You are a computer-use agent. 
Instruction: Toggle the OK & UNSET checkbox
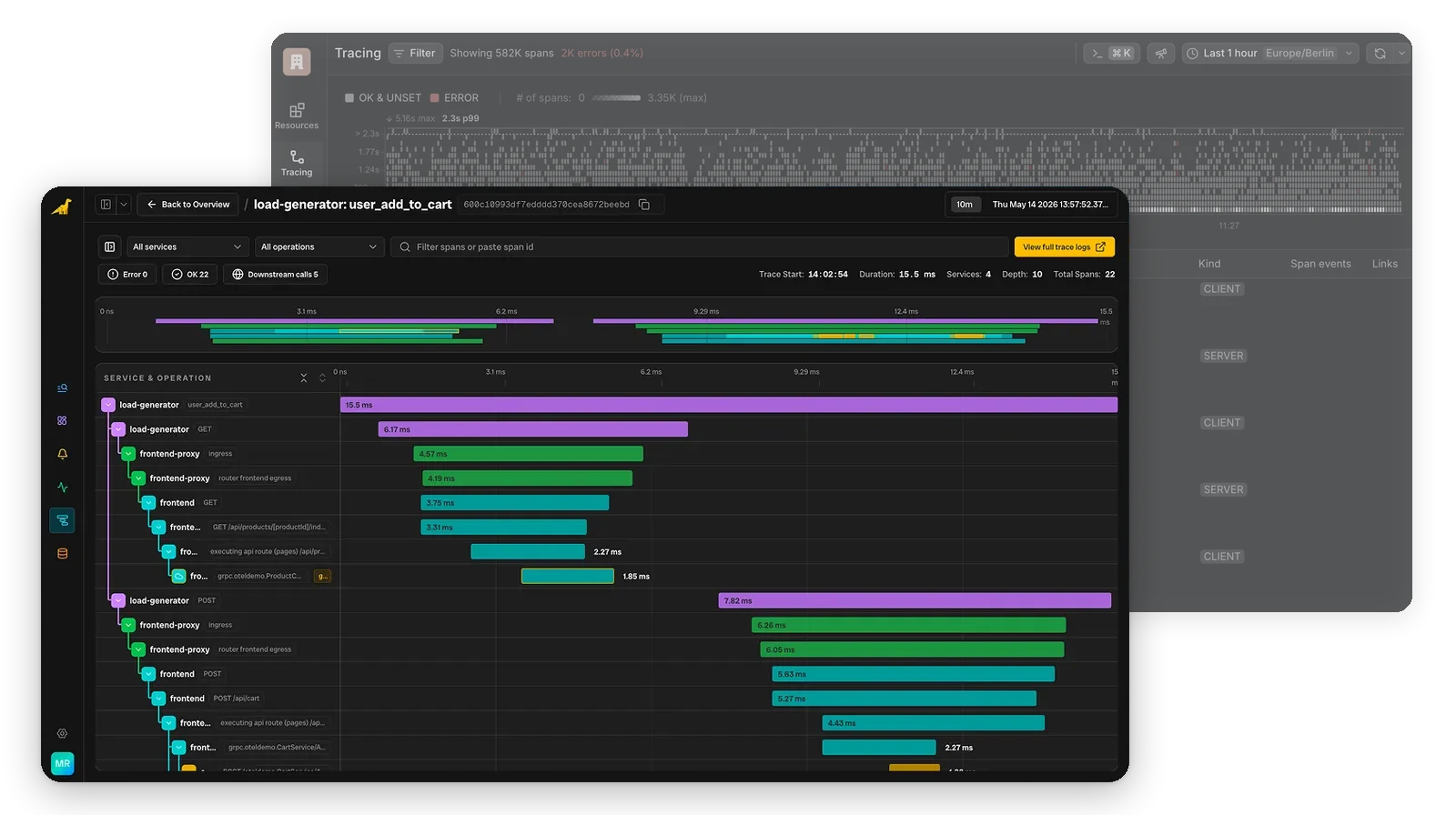(x=349, y=98)
